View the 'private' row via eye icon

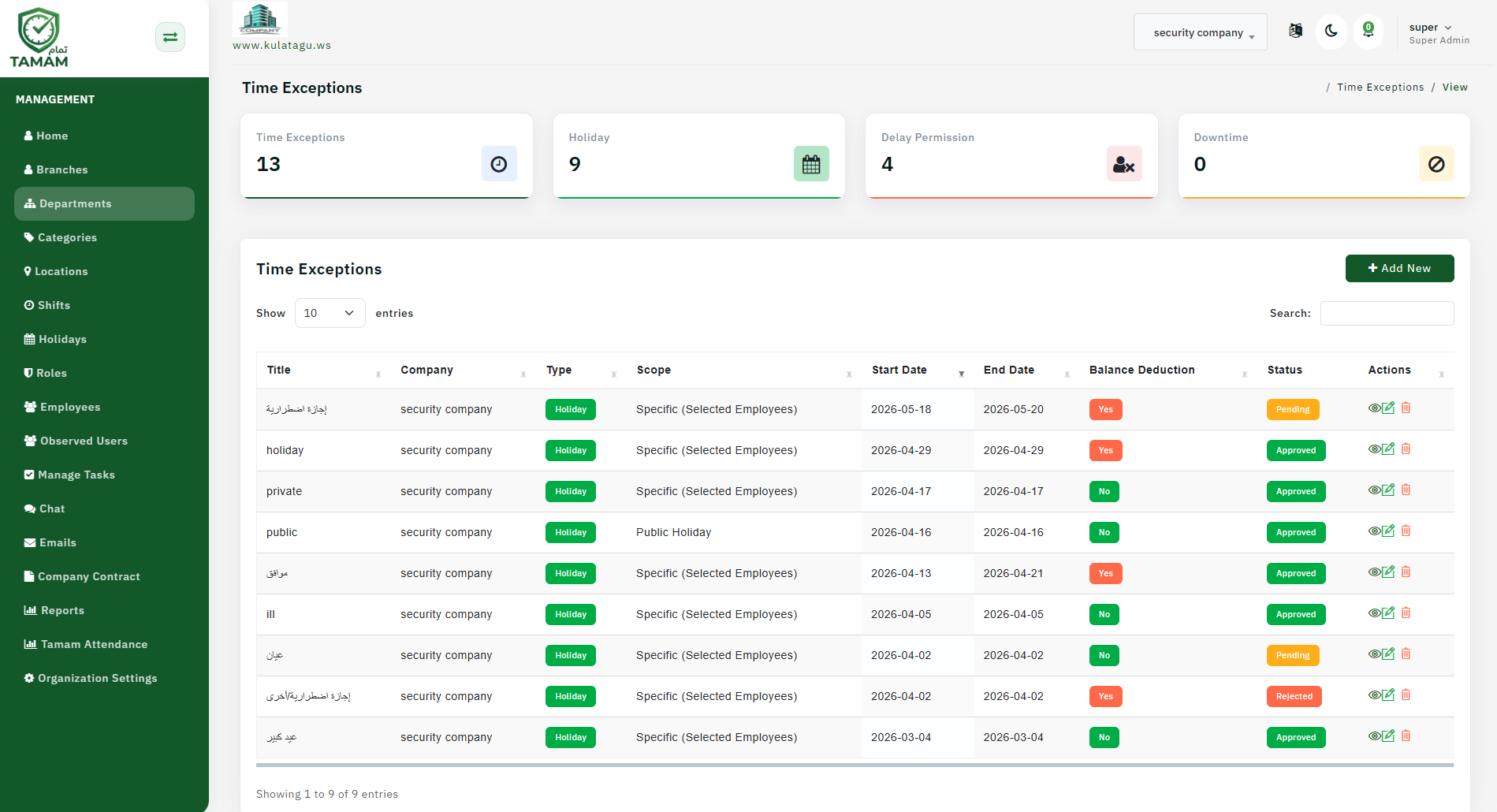1375,490
